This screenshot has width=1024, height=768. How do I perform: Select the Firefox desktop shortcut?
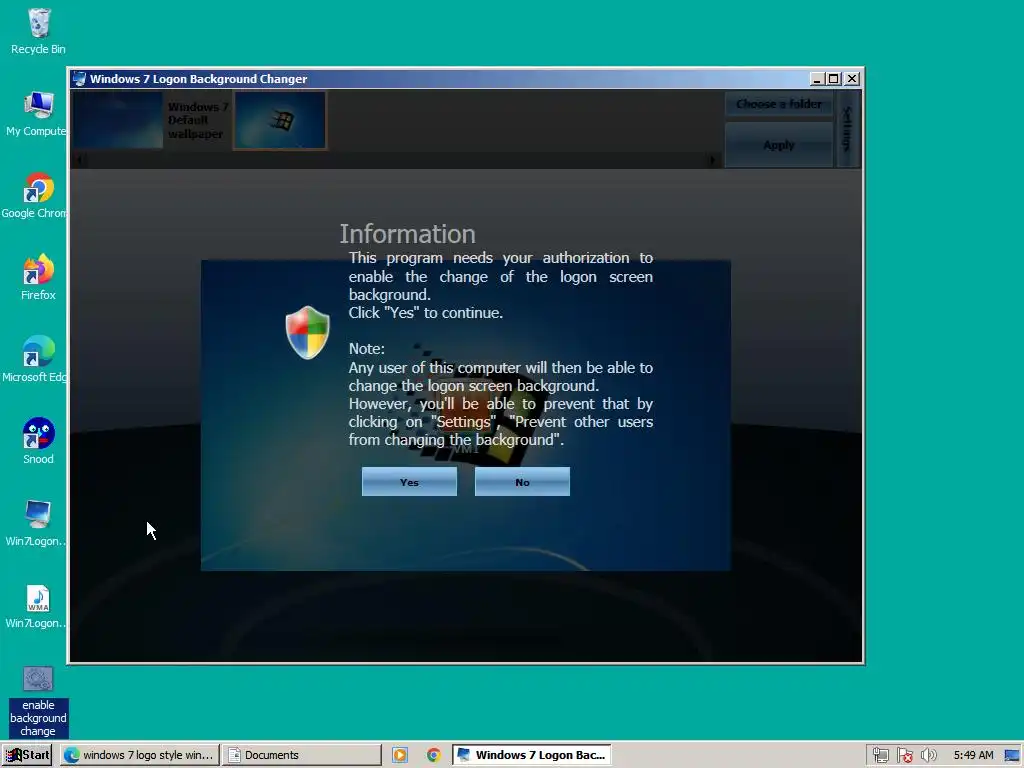click(38, 278)
